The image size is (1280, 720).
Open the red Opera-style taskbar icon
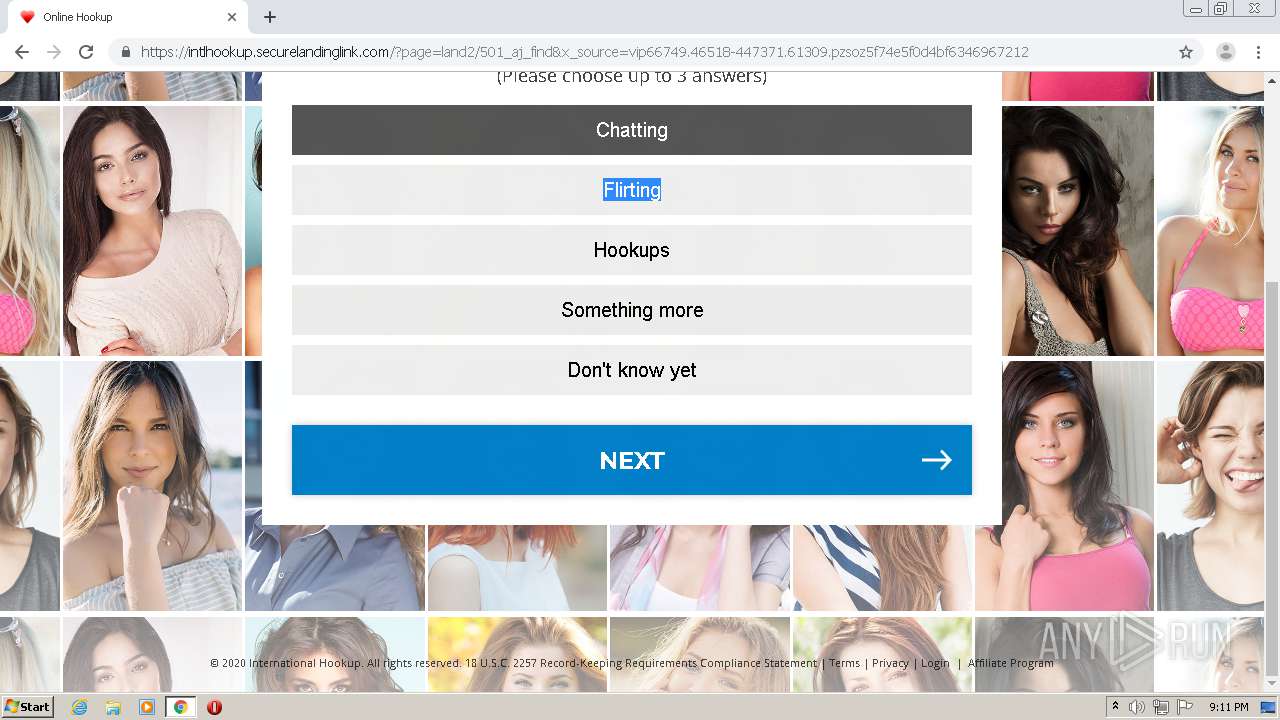(x=214, y=707)
